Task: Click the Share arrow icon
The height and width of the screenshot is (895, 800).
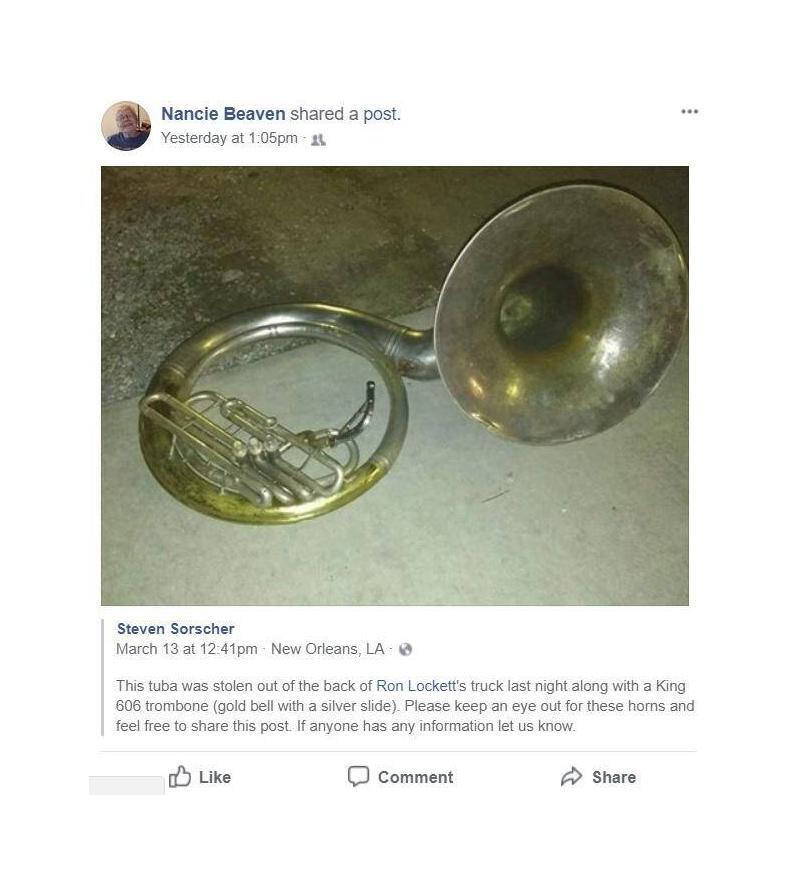Action: 571,776
